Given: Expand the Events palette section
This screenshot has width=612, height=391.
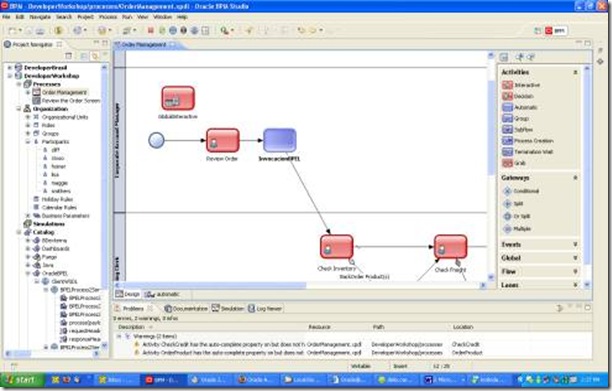Looking at the screenshot, I should 575,244.
